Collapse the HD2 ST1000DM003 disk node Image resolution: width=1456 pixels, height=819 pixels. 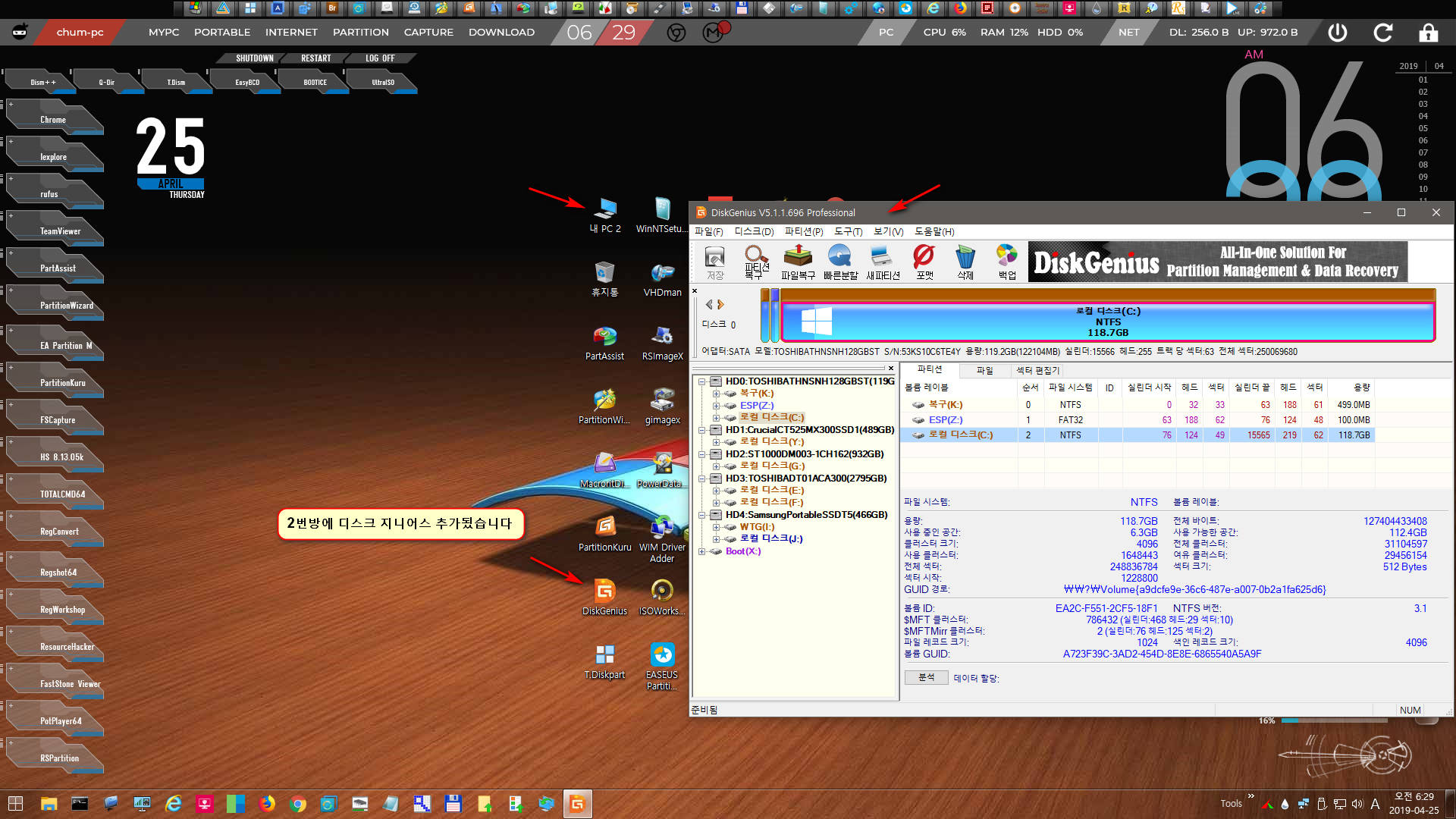pyautogui.click(x=702, y=454)
